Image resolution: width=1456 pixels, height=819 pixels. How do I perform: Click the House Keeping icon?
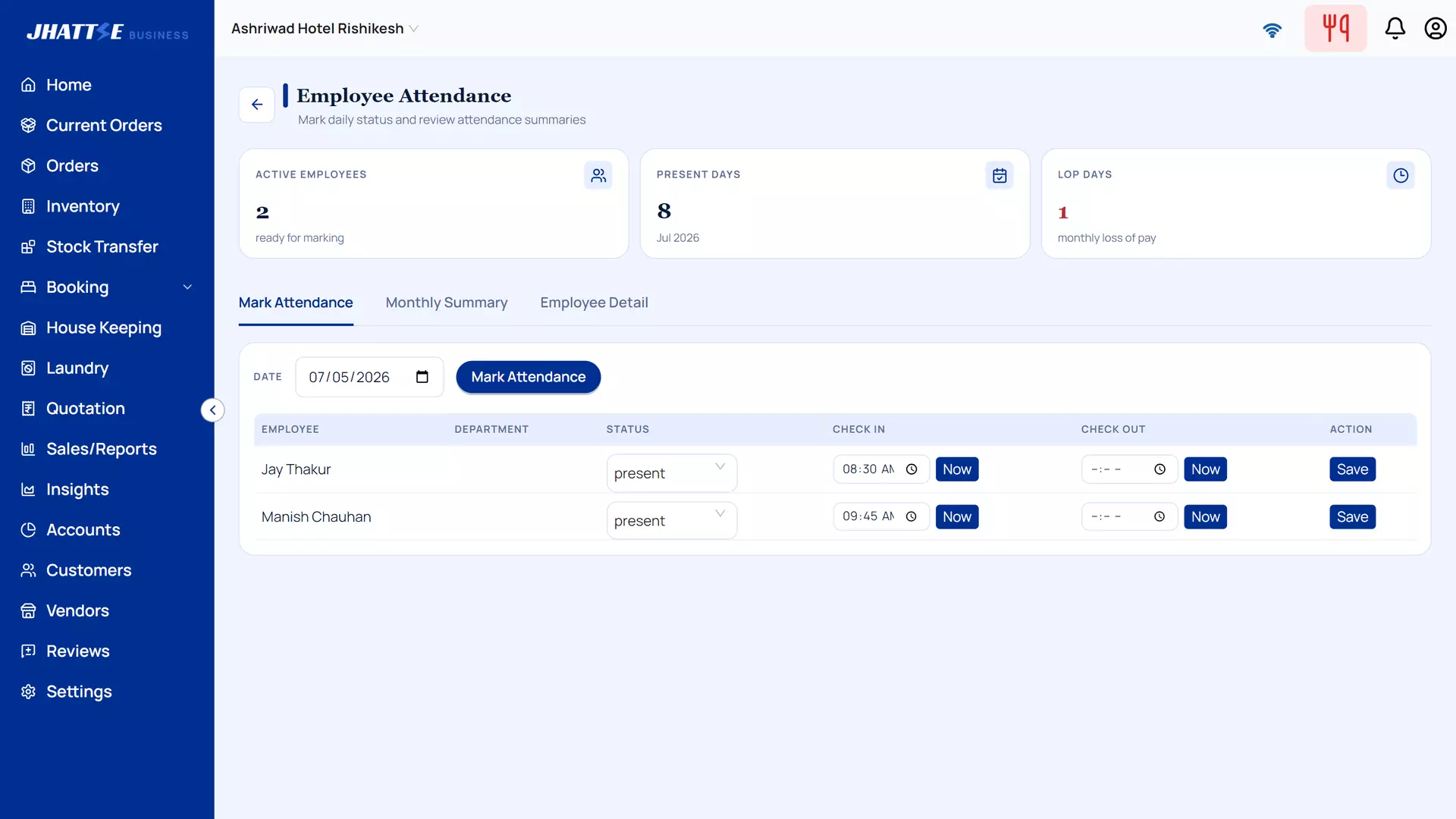tap(28, 328)
